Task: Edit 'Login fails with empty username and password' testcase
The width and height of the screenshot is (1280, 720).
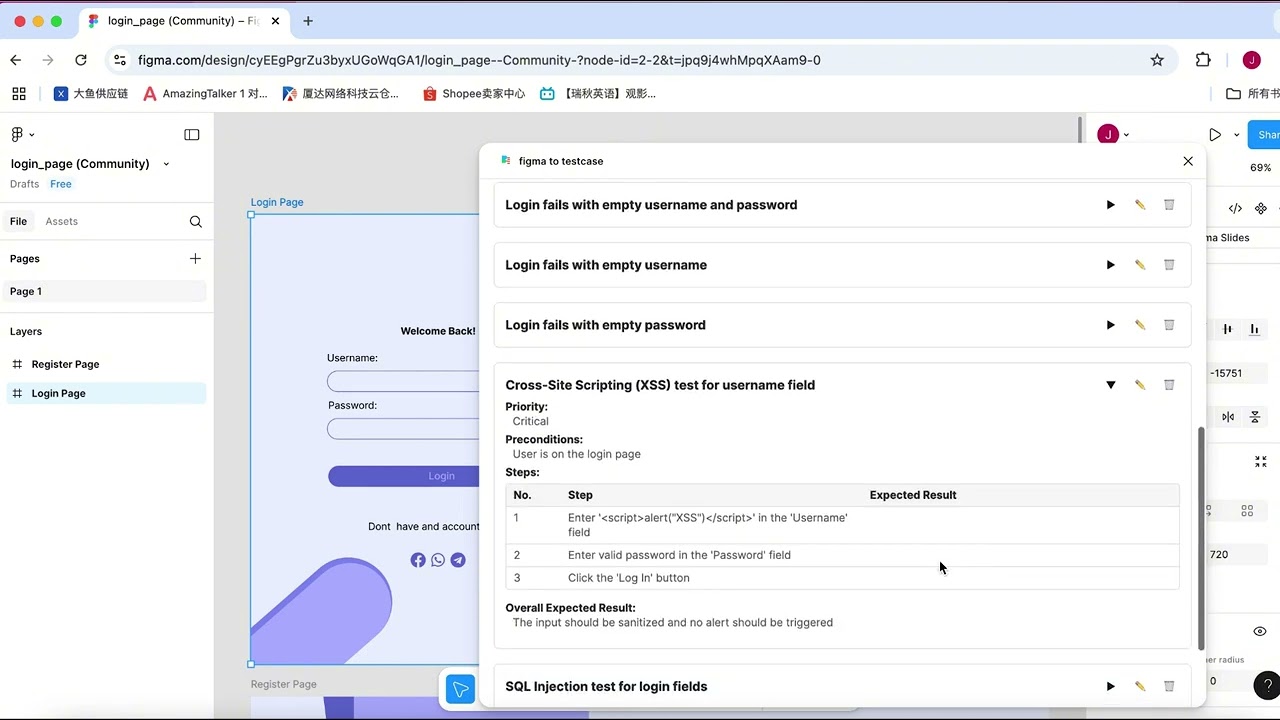Action: [1140, 205]
